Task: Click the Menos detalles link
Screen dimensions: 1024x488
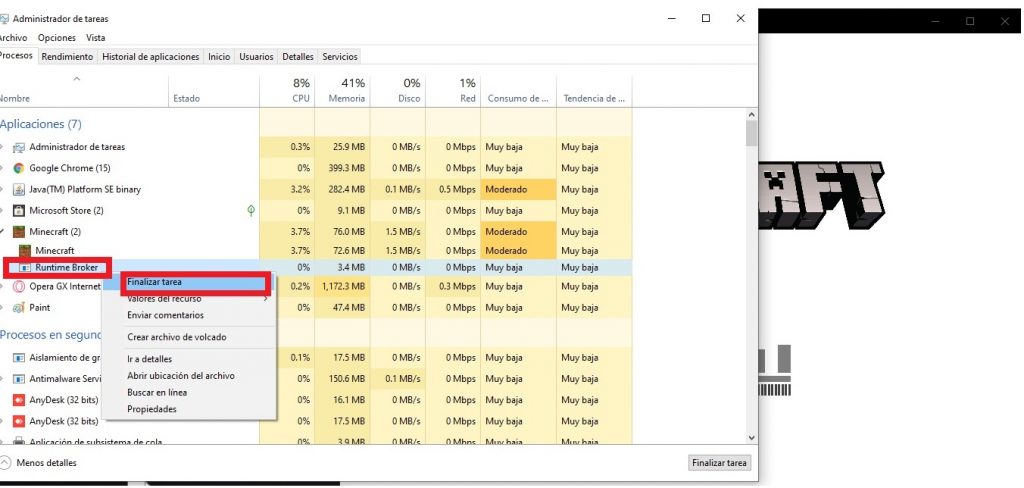Action: point(46,463)
